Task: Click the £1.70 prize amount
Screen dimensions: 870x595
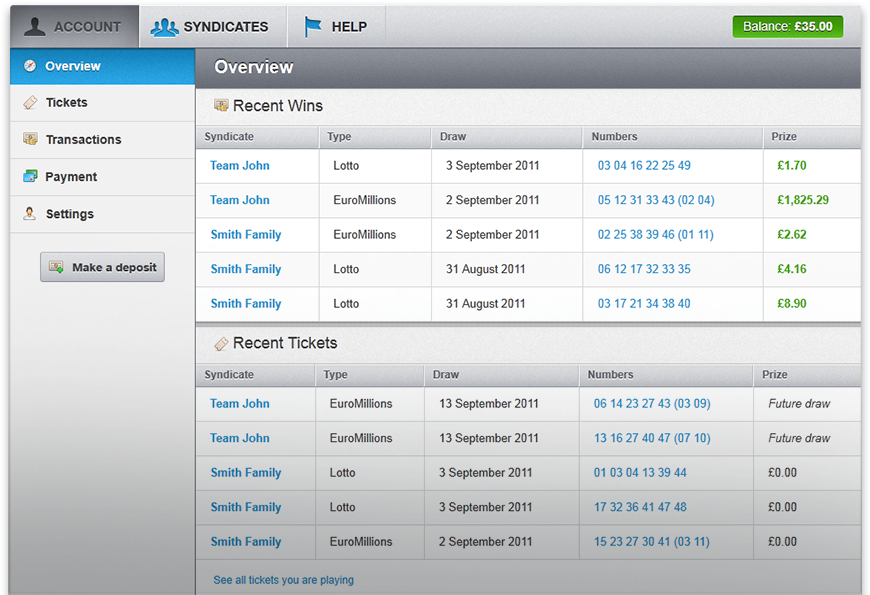Action: [x=792, y=165]
